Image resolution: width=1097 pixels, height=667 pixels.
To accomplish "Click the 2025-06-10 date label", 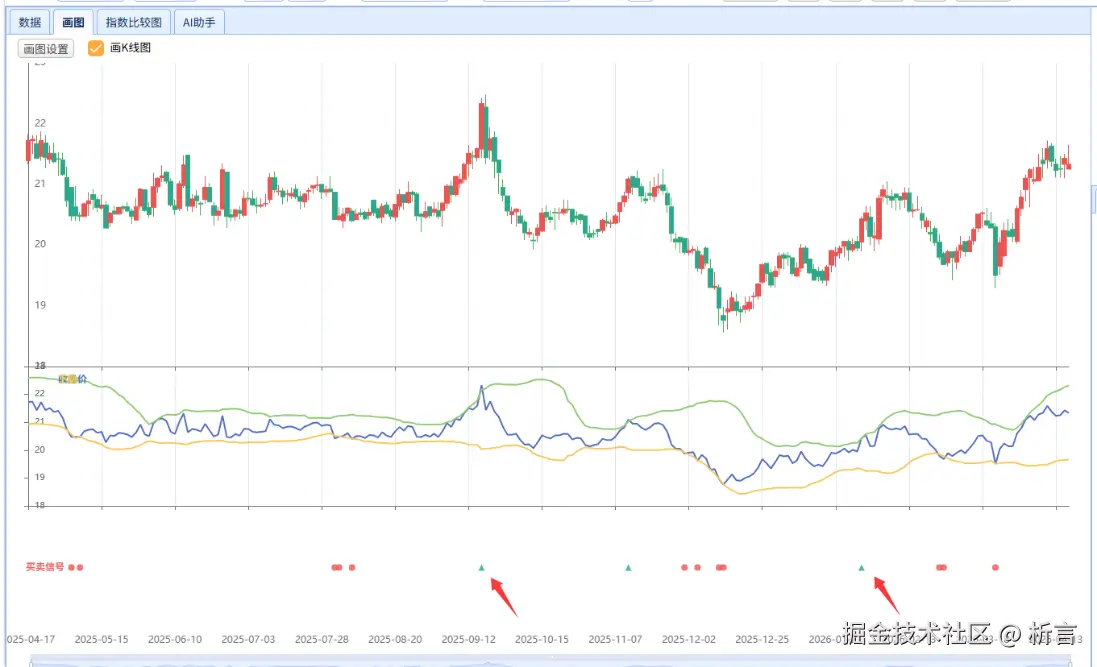I will point(175,639).
